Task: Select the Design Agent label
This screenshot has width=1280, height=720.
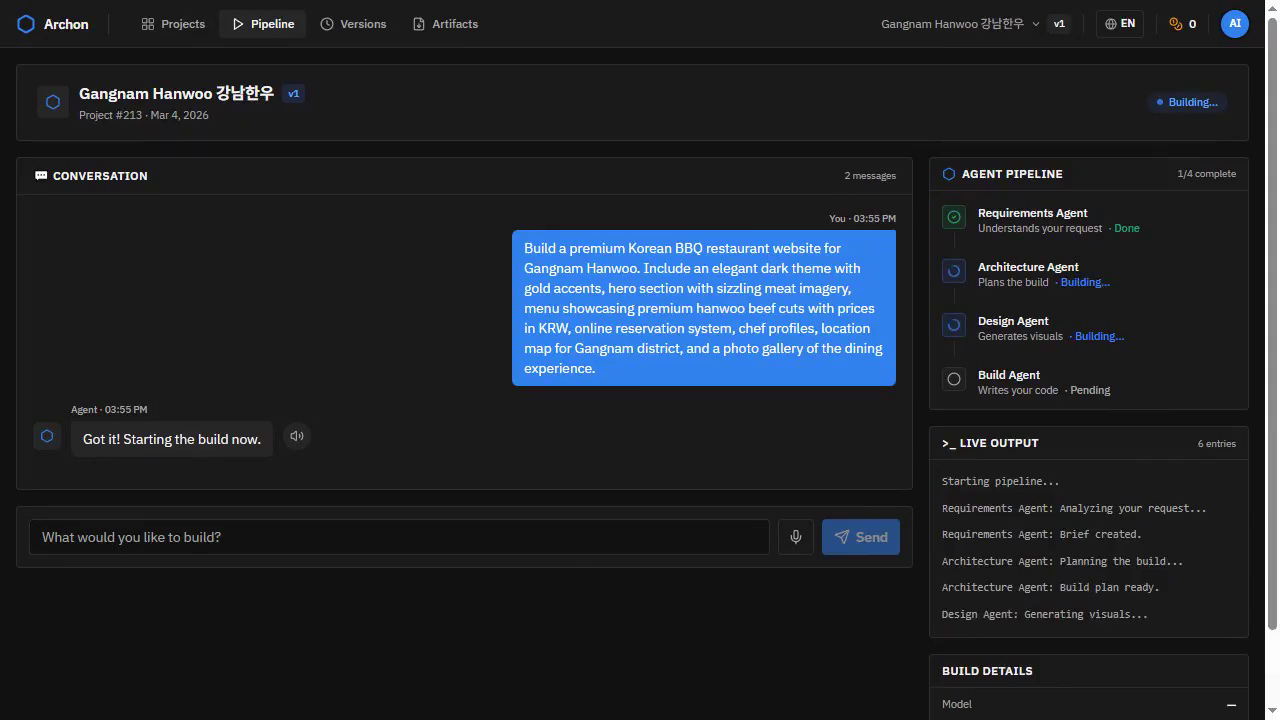Action: 1013,321
